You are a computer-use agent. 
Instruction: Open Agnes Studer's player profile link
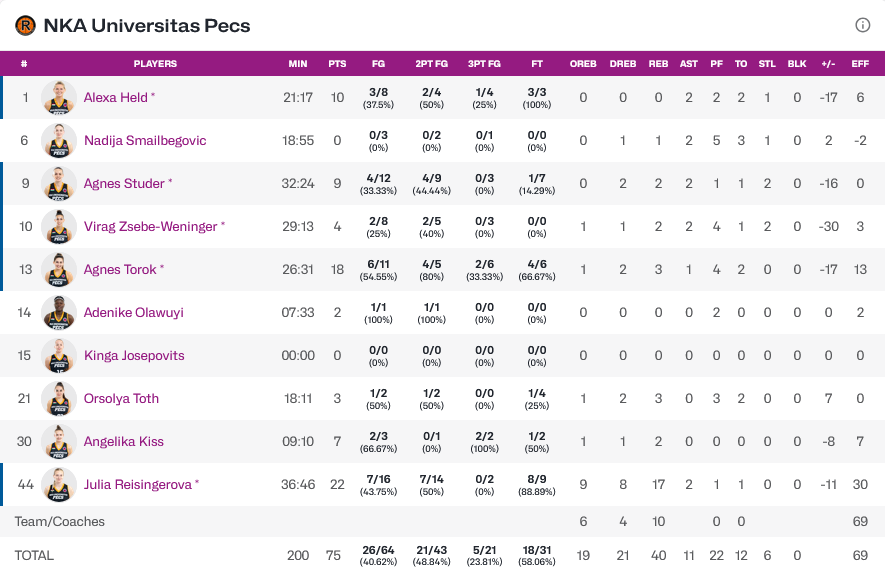[x=124, y=184]
